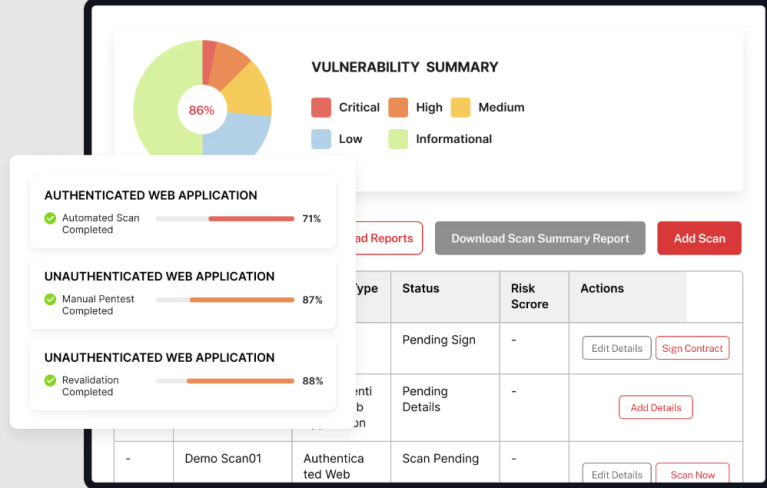Viewport: 767px width, 488px height.
Task: Click the VULNERABILITY SUMMARY heading
Action: pyautogui.click(x=405, y=67)
